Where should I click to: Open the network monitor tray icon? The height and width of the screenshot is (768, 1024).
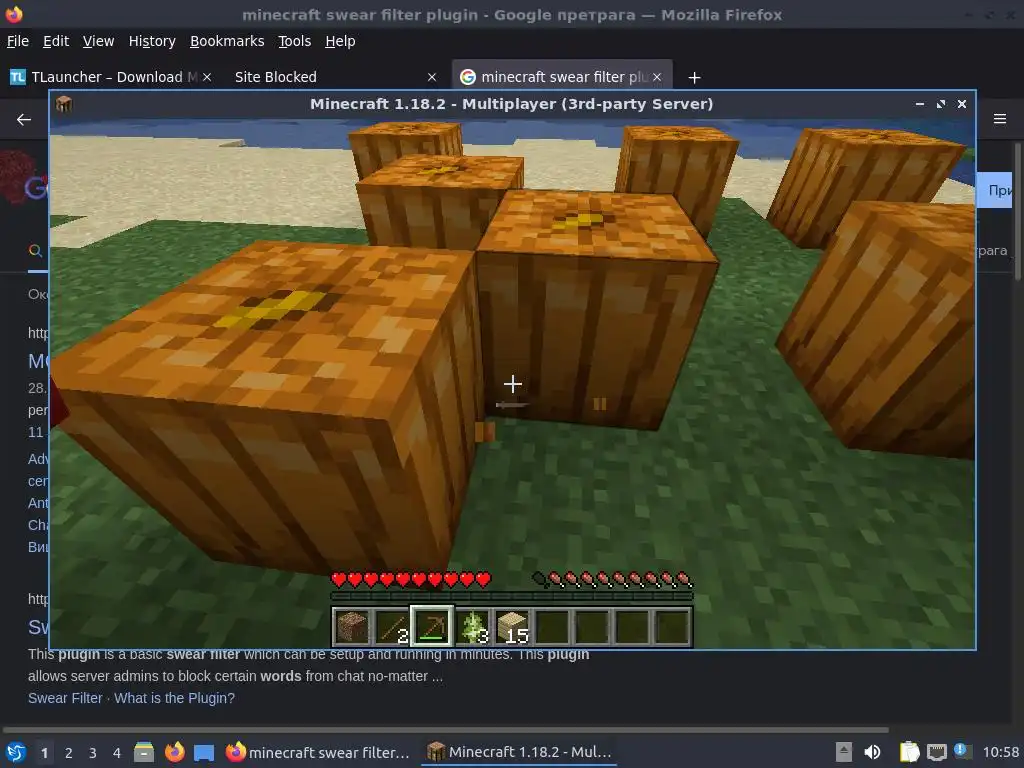click(936, 753)
